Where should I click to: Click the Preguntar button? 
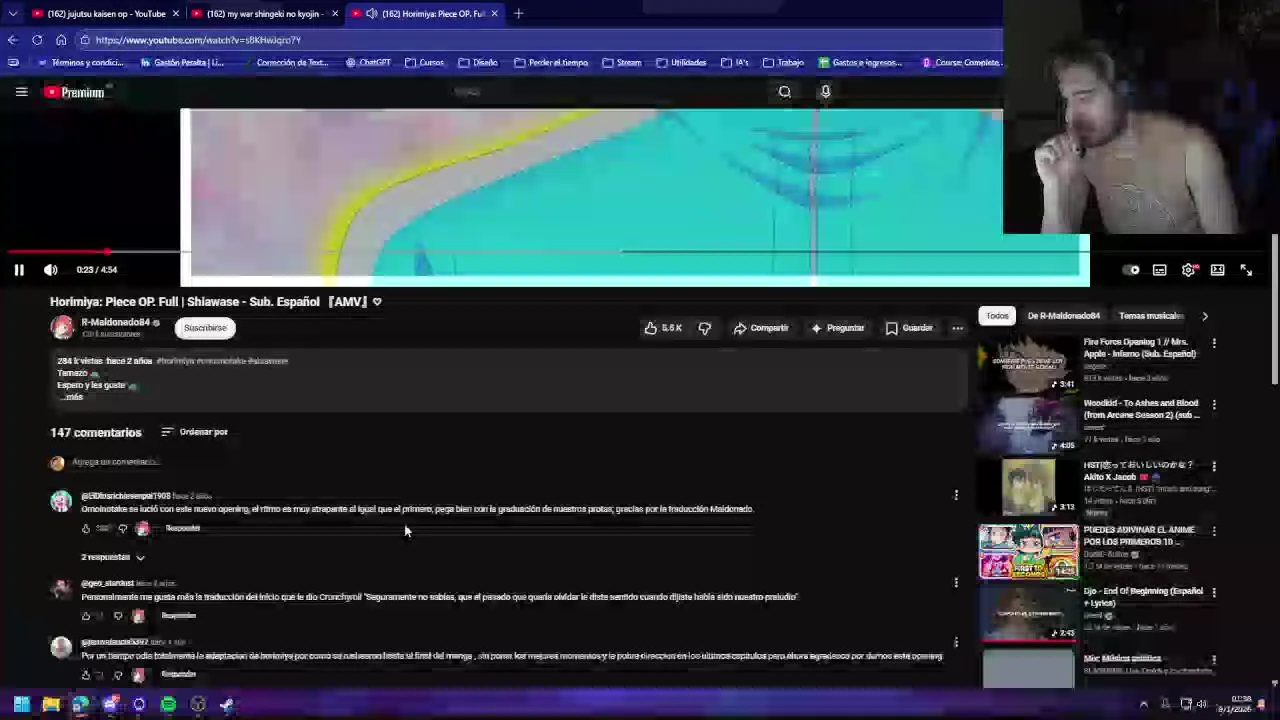click(x=838, y=328)
